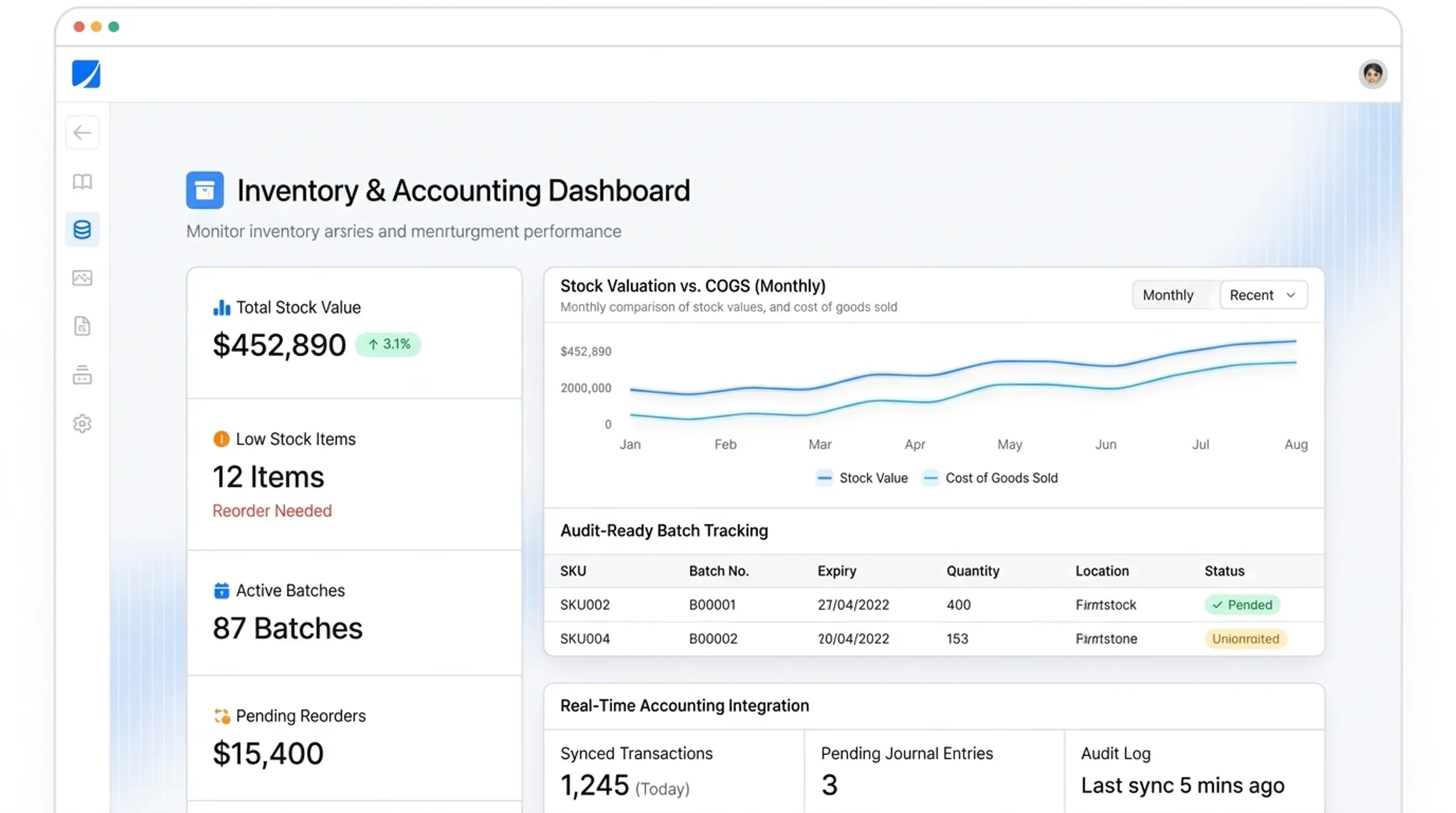Click the Pending Reorders icon
The image size is (1456, 813).
tap(222, 716)
